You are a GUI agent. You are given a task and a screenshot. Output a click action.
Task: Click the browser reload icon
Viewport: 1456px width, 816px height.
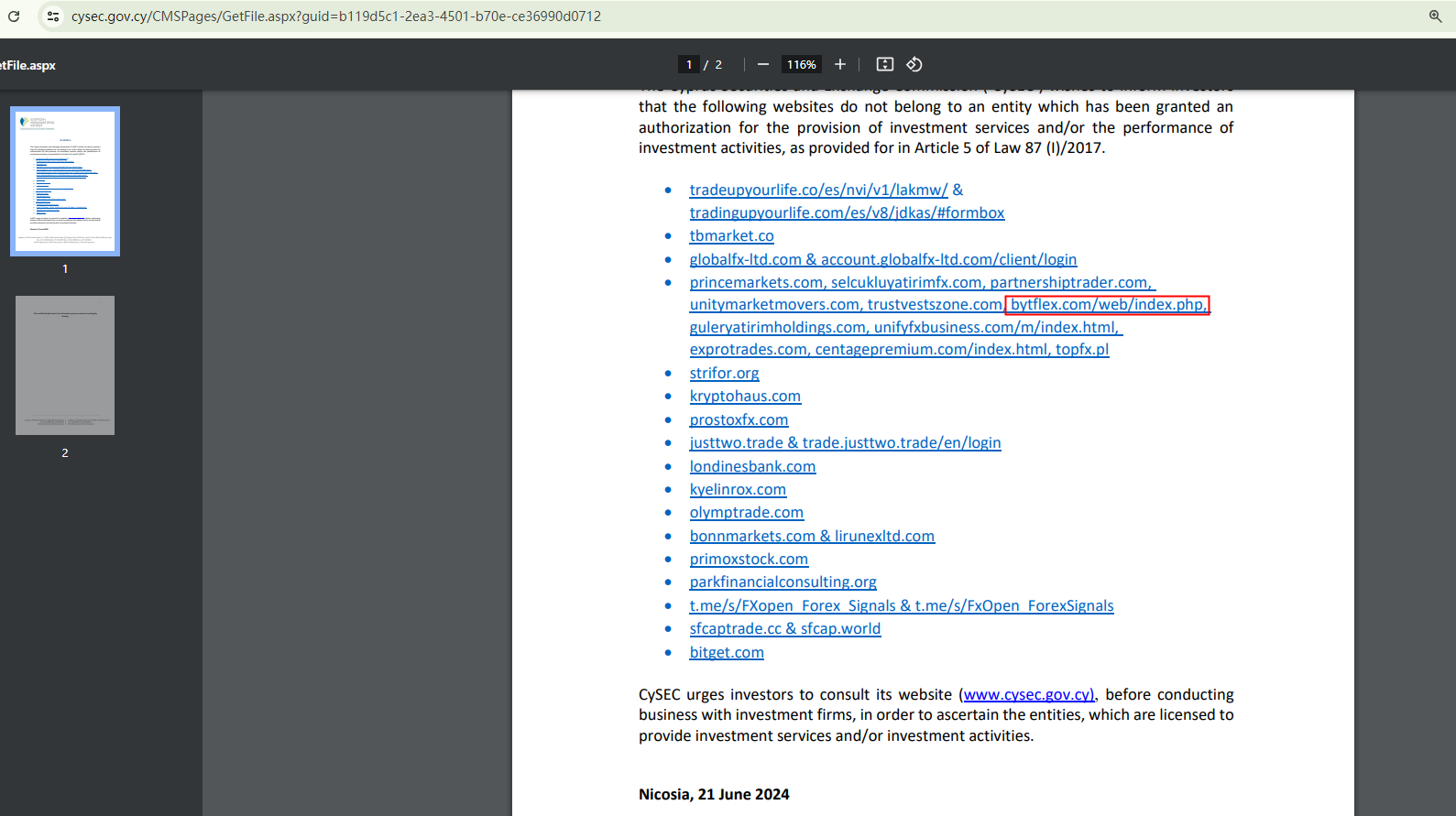tap(14, 16)
